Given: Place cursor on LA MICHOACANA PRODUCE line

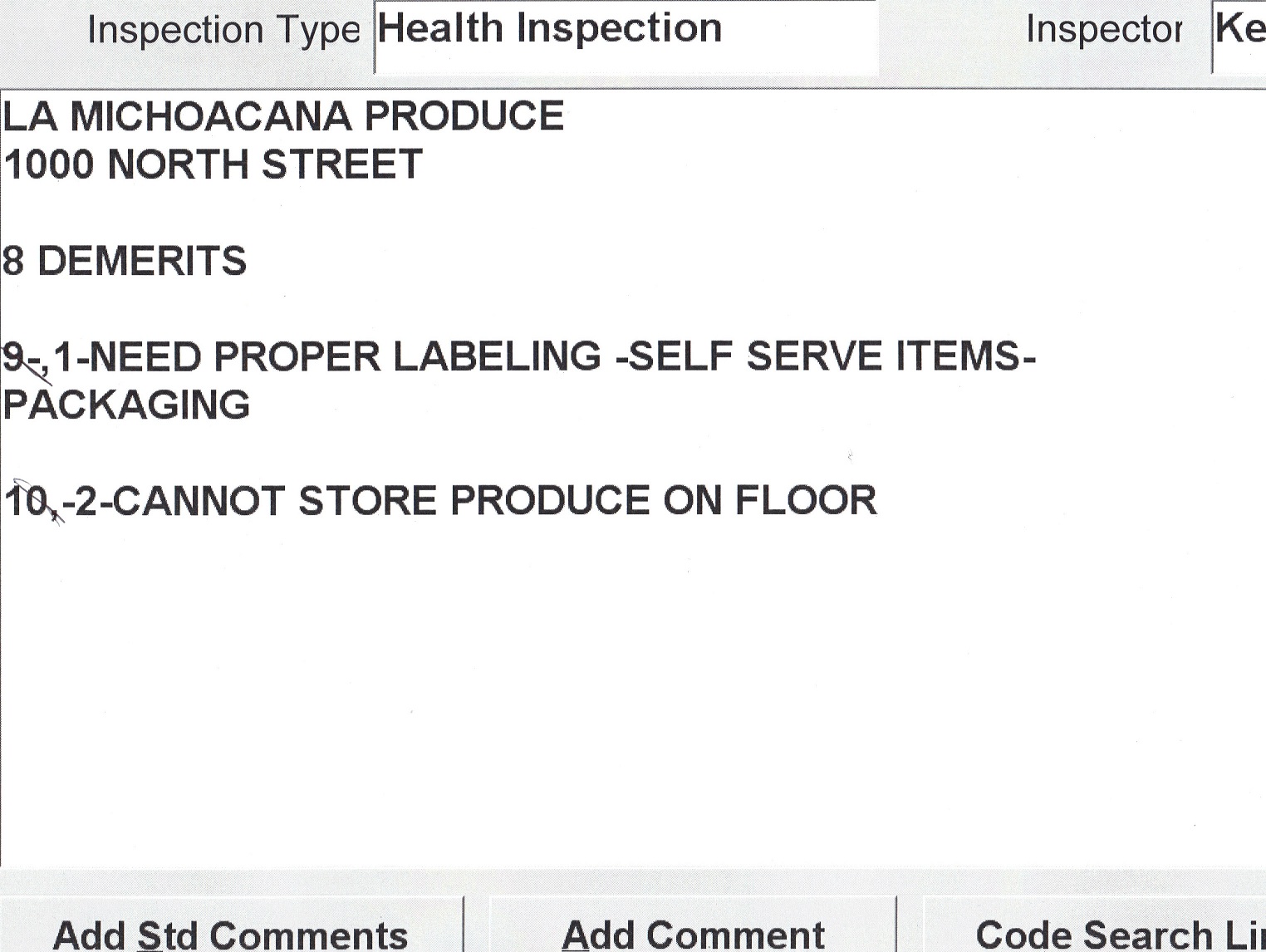Looking at the screenshot, I should [x=283, y=116].
